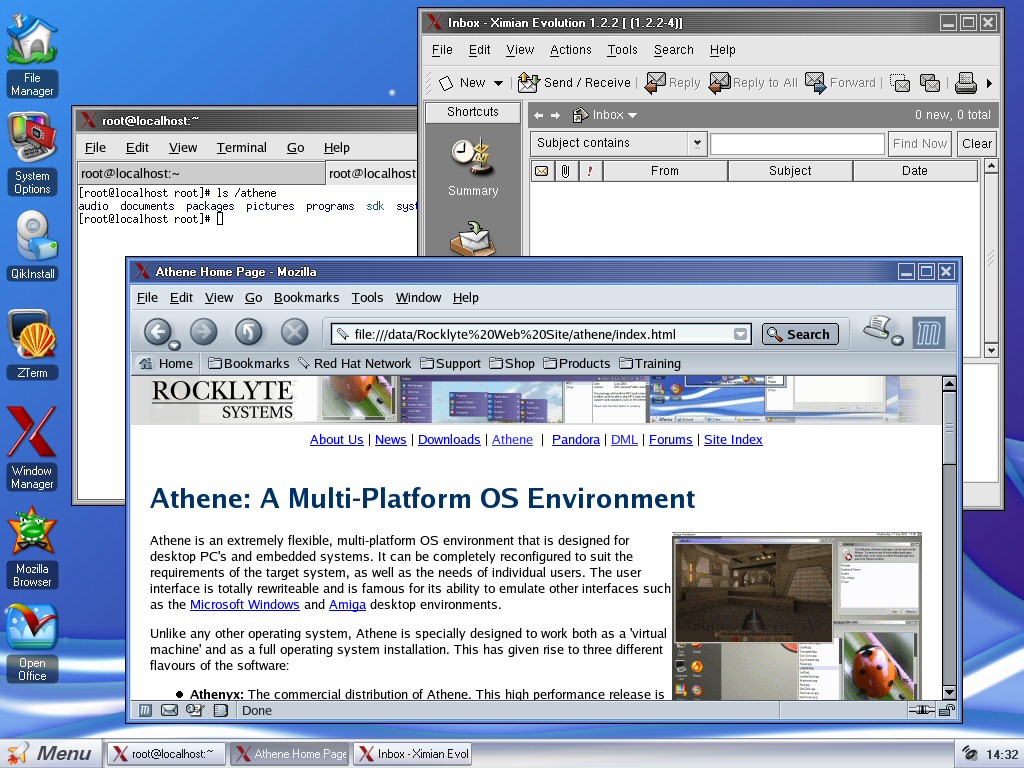Image resolution: width=1024 pixels, height=768 pixels.
Task: Sort Evolution messages by Date column
Action: [915, 171]
